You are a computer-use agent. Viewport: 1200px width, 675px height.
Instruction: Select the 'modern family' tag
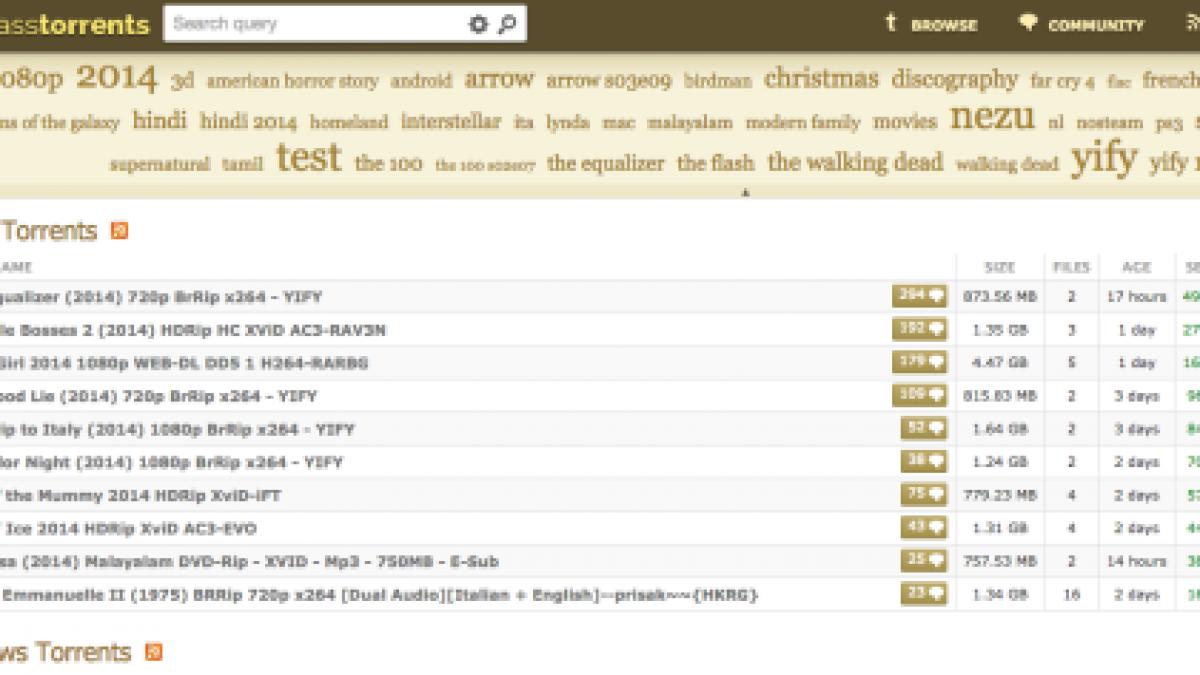[802, 123]
